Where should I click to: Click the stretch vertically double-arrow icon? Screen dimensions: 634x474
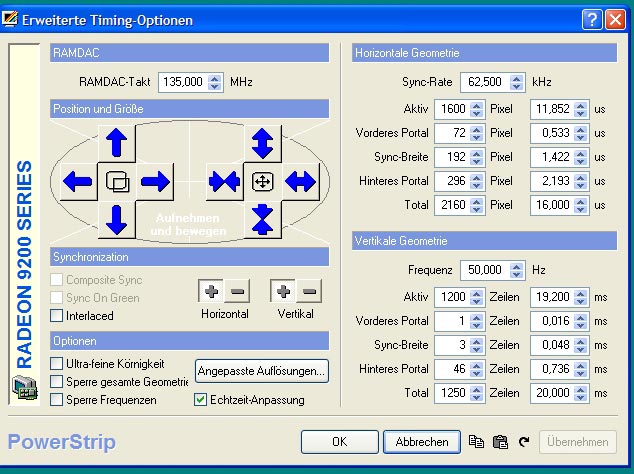pyautogui.click(x=262, y=142)
